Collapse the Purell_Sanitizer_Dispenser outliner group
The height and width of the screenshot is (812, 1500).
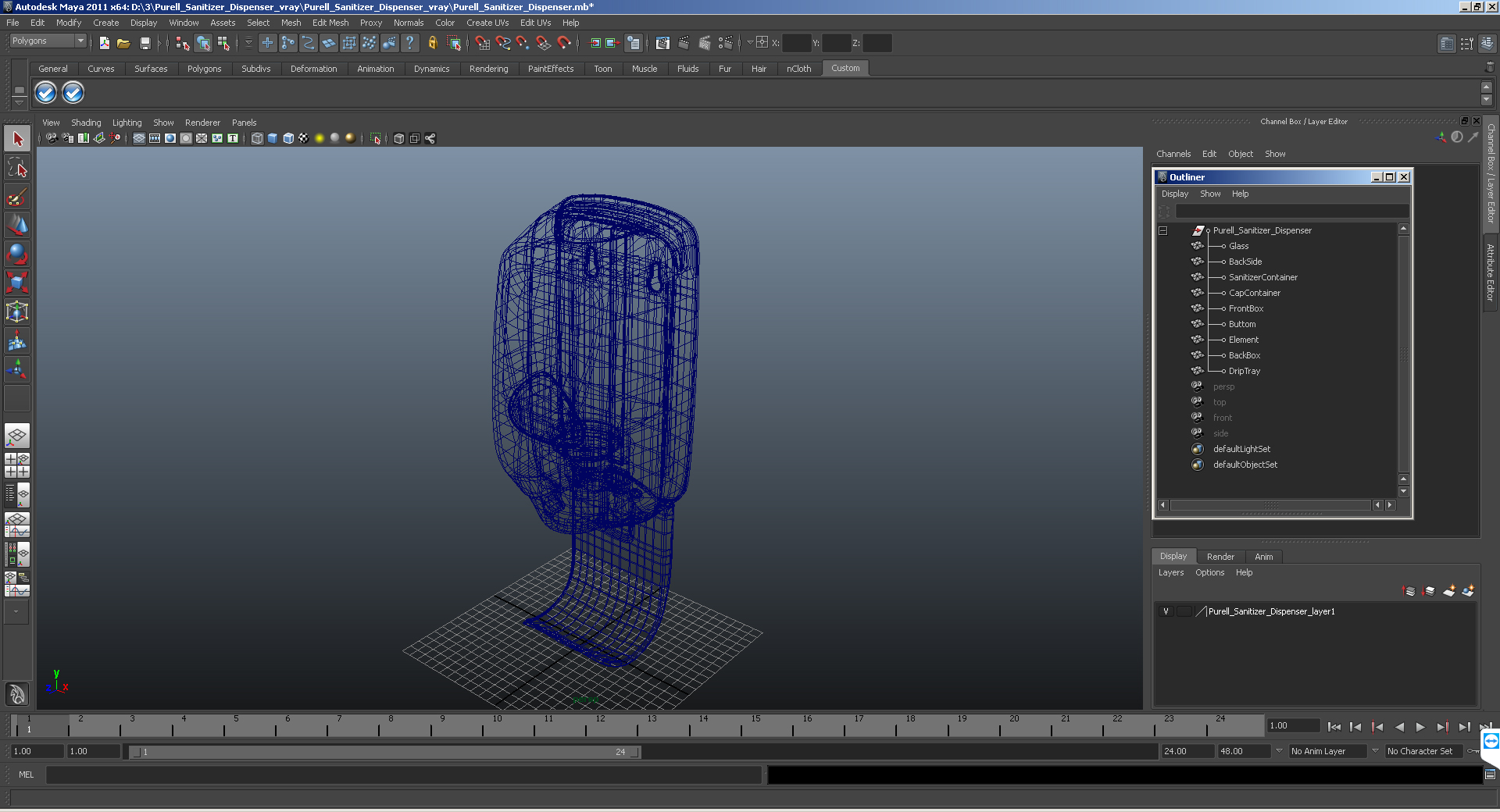1163,230
